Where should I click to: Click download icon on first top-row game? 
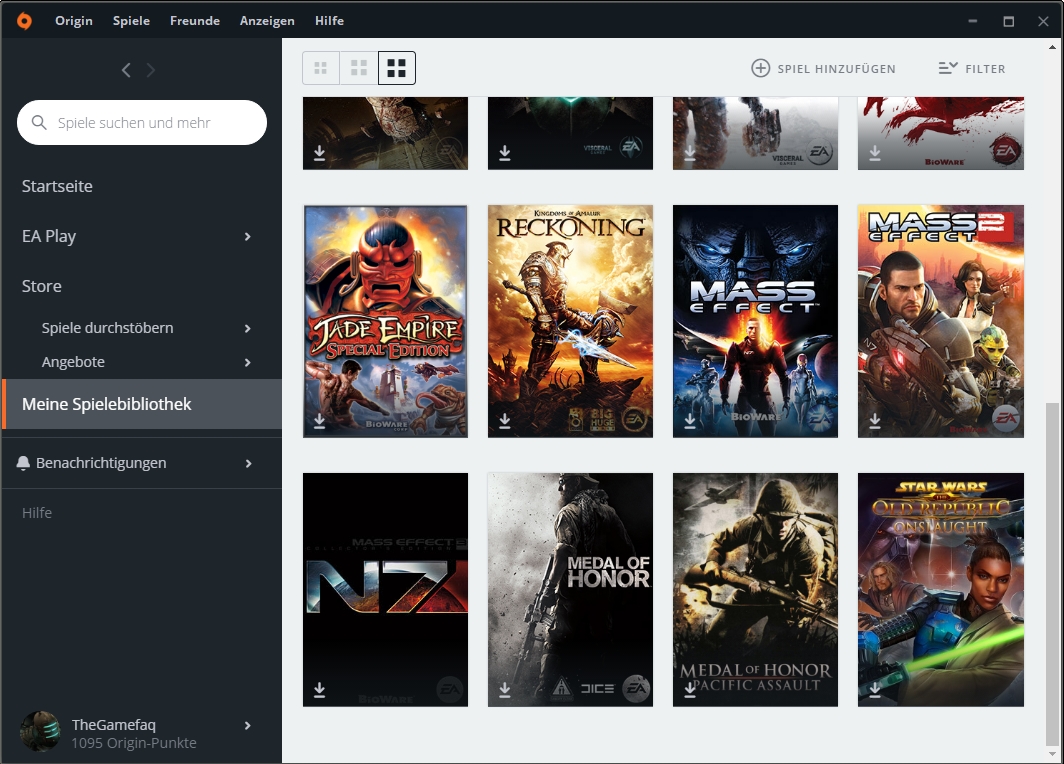click(x=320, y=153)
